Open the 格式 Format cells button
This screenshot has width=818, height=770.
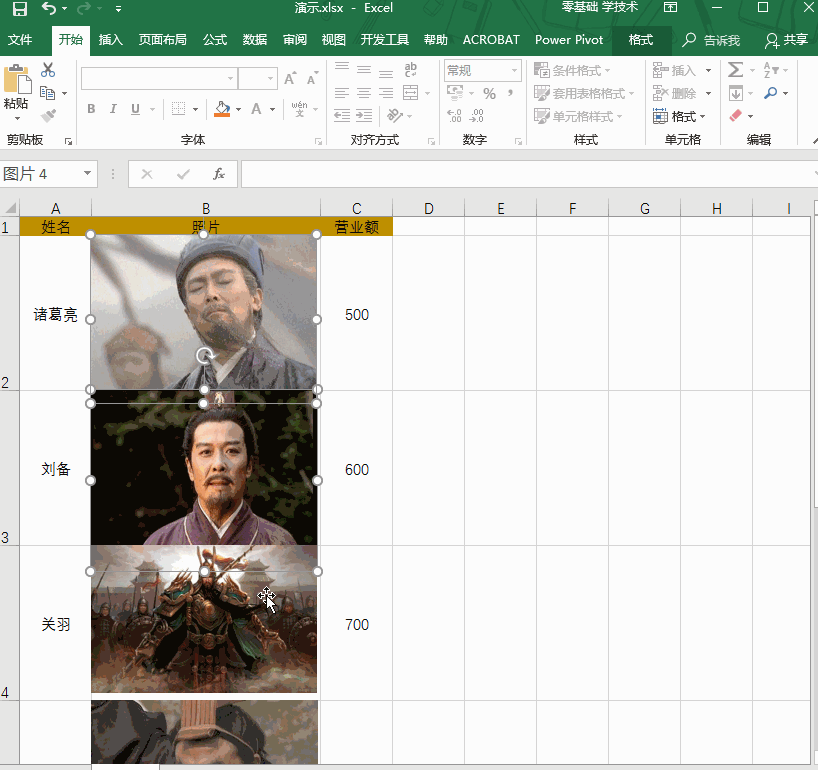(679, 116)
